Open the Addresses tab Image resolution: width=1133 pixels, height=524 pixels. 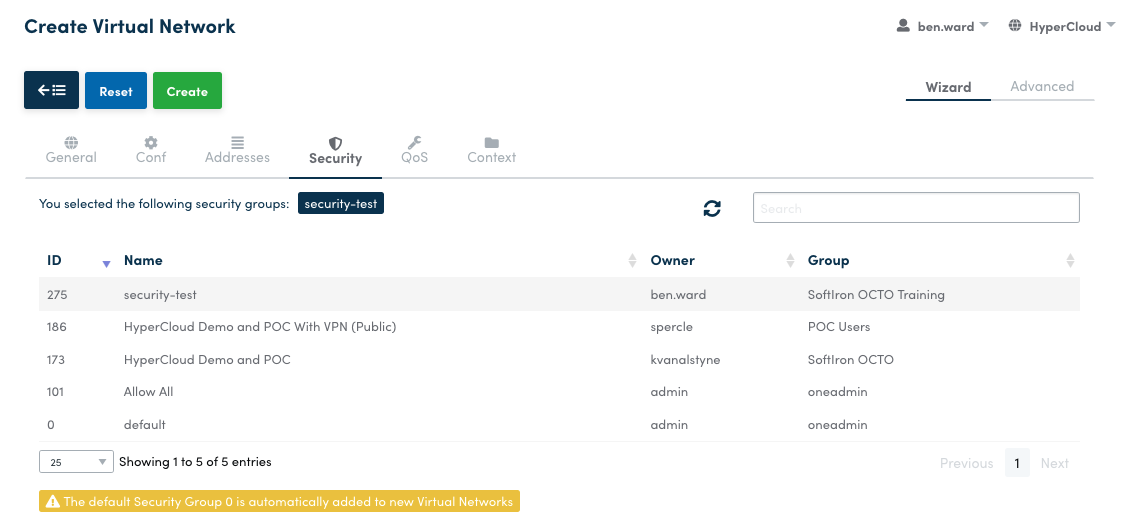click(237, 150)
